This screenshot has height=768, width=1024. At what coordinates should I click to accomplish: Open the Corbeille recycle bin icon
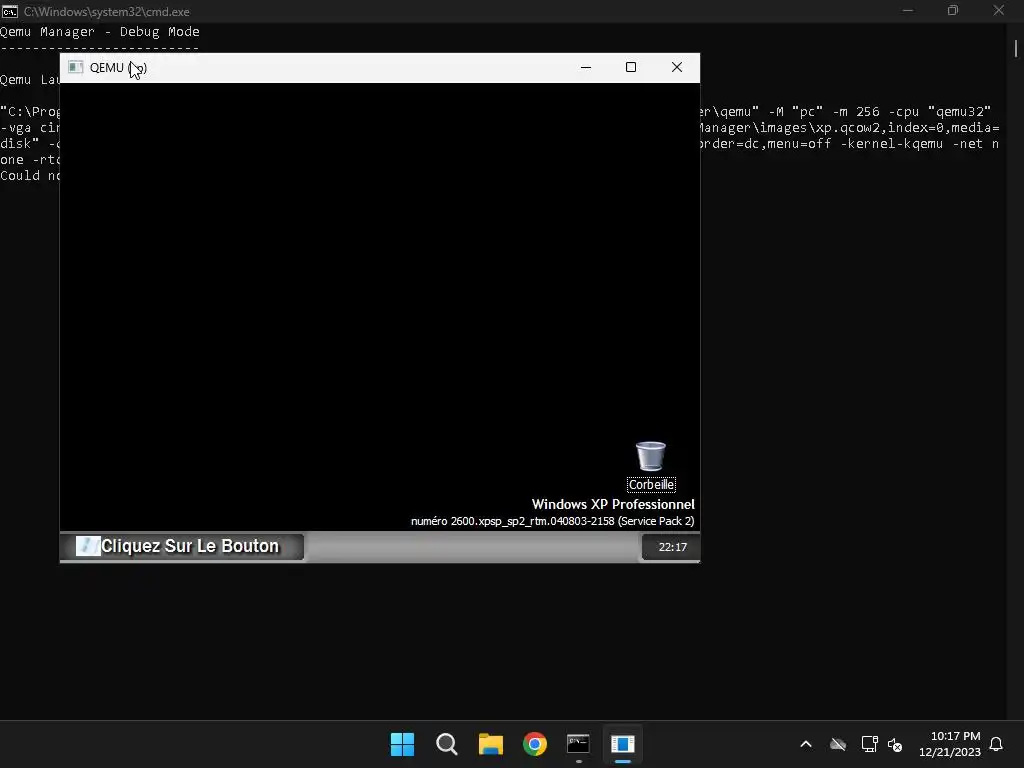pos(650,466)
